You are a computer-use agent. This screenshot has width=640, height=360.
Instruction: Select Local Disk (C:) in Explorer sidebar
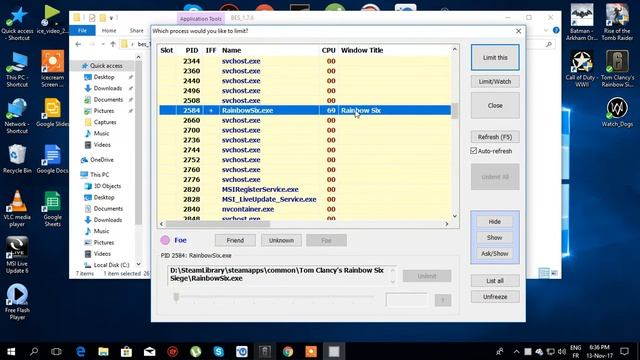(111, 265)
